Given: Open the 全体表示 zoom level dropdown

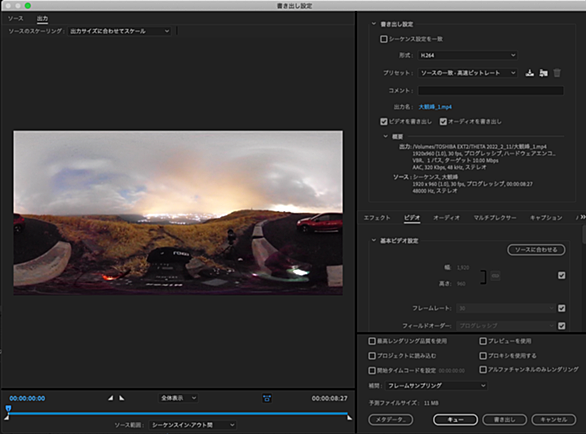Looking at the screenshot, I should pyautogui.click(x=178, y=398).
